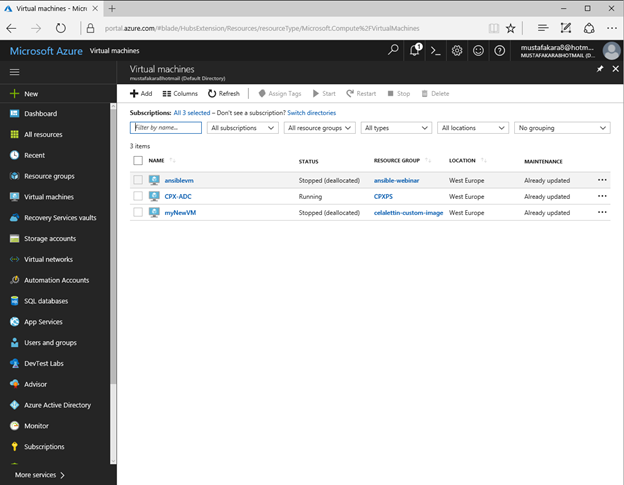This screenshot has width=624, height=485.
Task: Click the Restart command
Action: [361, 93]
